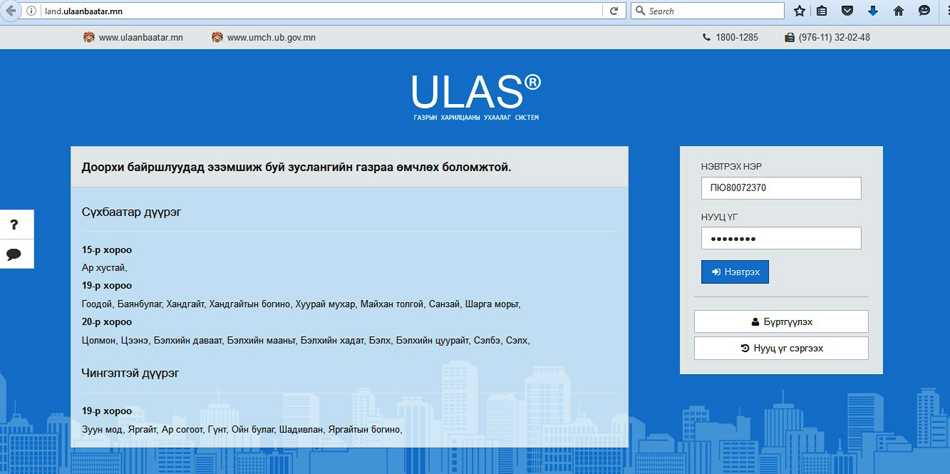The width and height of the screenshot is (950, 474).
Task: Bookmark this page with the star icon
Action: coord(799,11)
